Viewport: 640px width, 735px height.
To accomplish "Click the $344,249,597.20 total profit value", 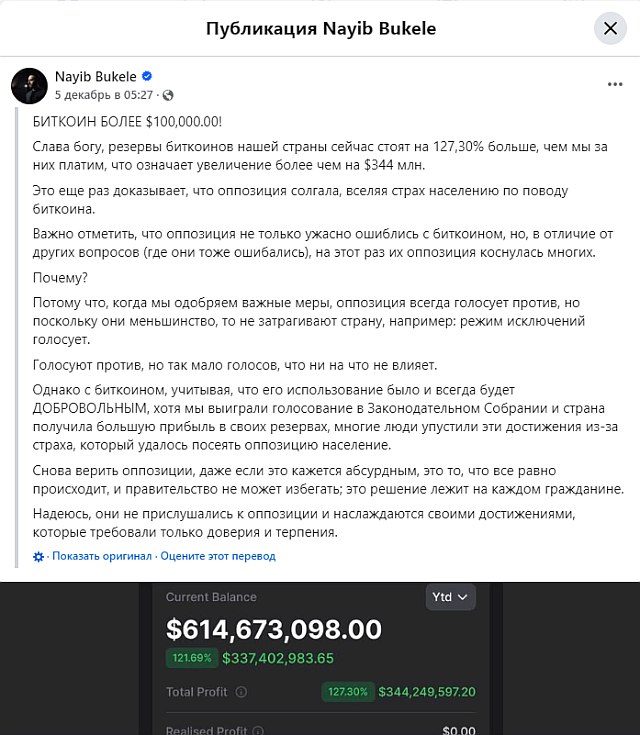I will pos(427,692).
